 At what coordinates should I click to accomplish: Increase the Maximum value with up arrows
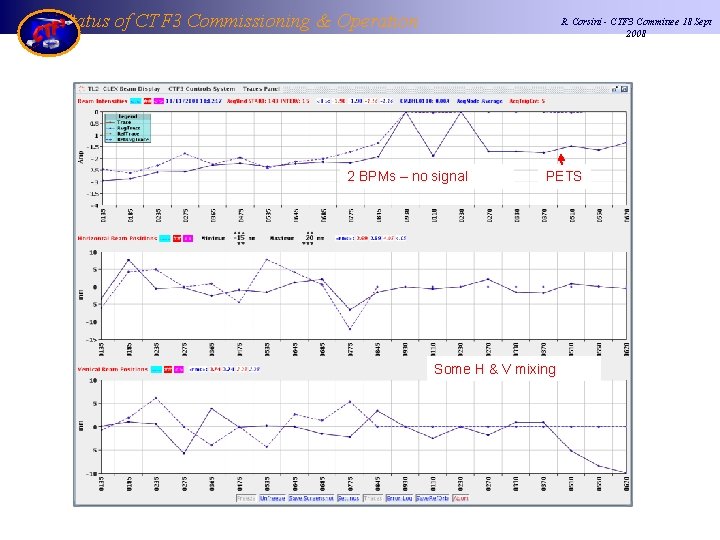(x=309, y=233)
